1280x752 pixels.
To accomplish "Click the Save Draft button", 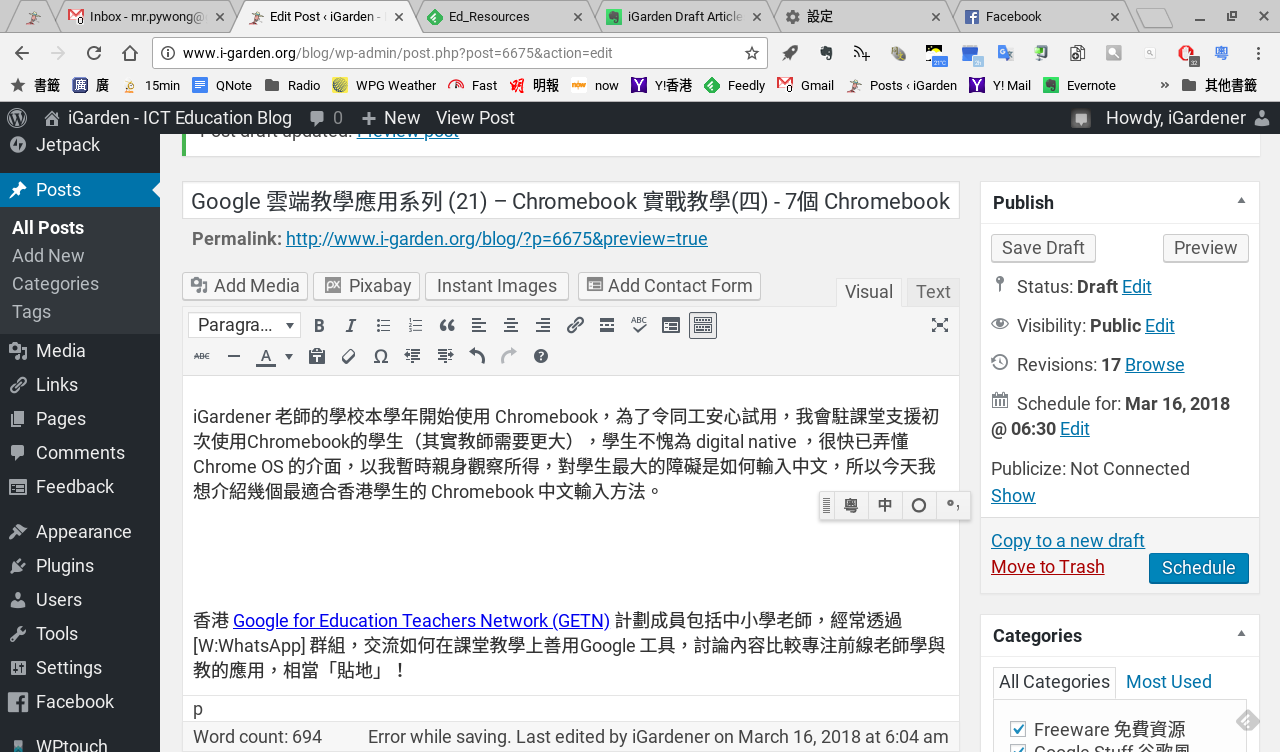I will [x=1043, y=248].
